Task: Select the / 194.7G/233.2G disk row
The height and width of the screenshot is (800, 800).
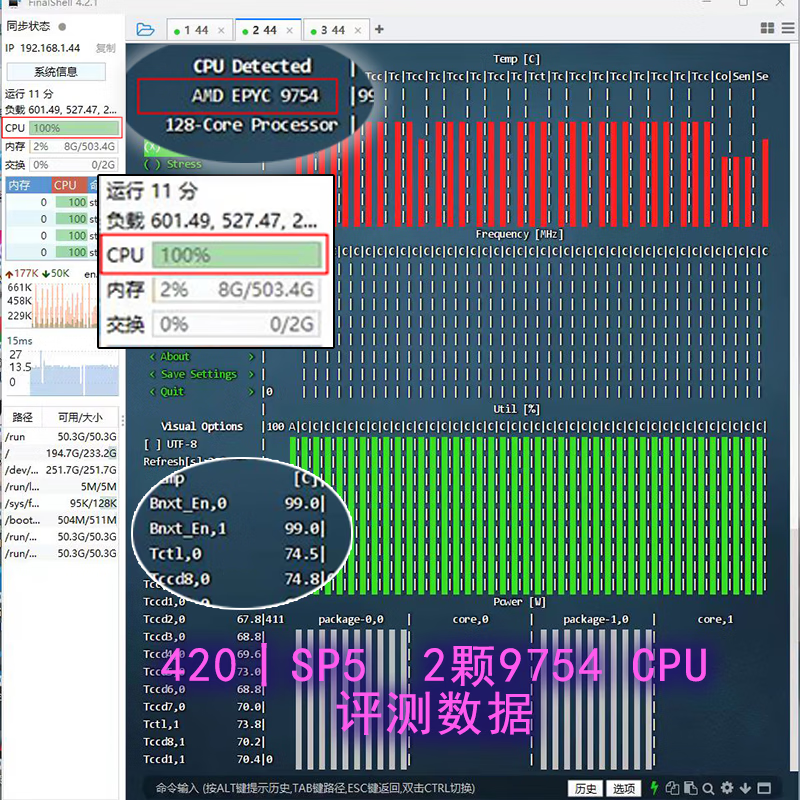Action: click(61, 453)
